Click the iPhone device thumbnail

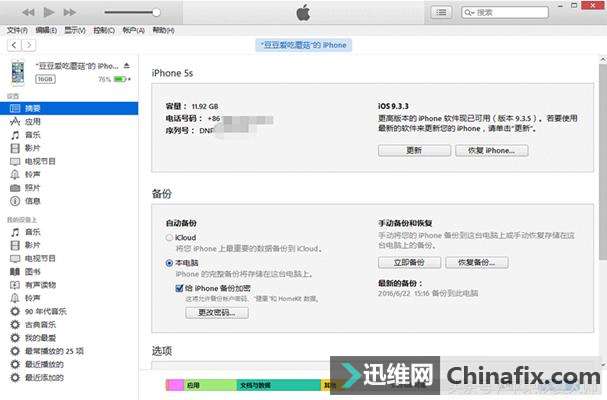pos(17,72)
